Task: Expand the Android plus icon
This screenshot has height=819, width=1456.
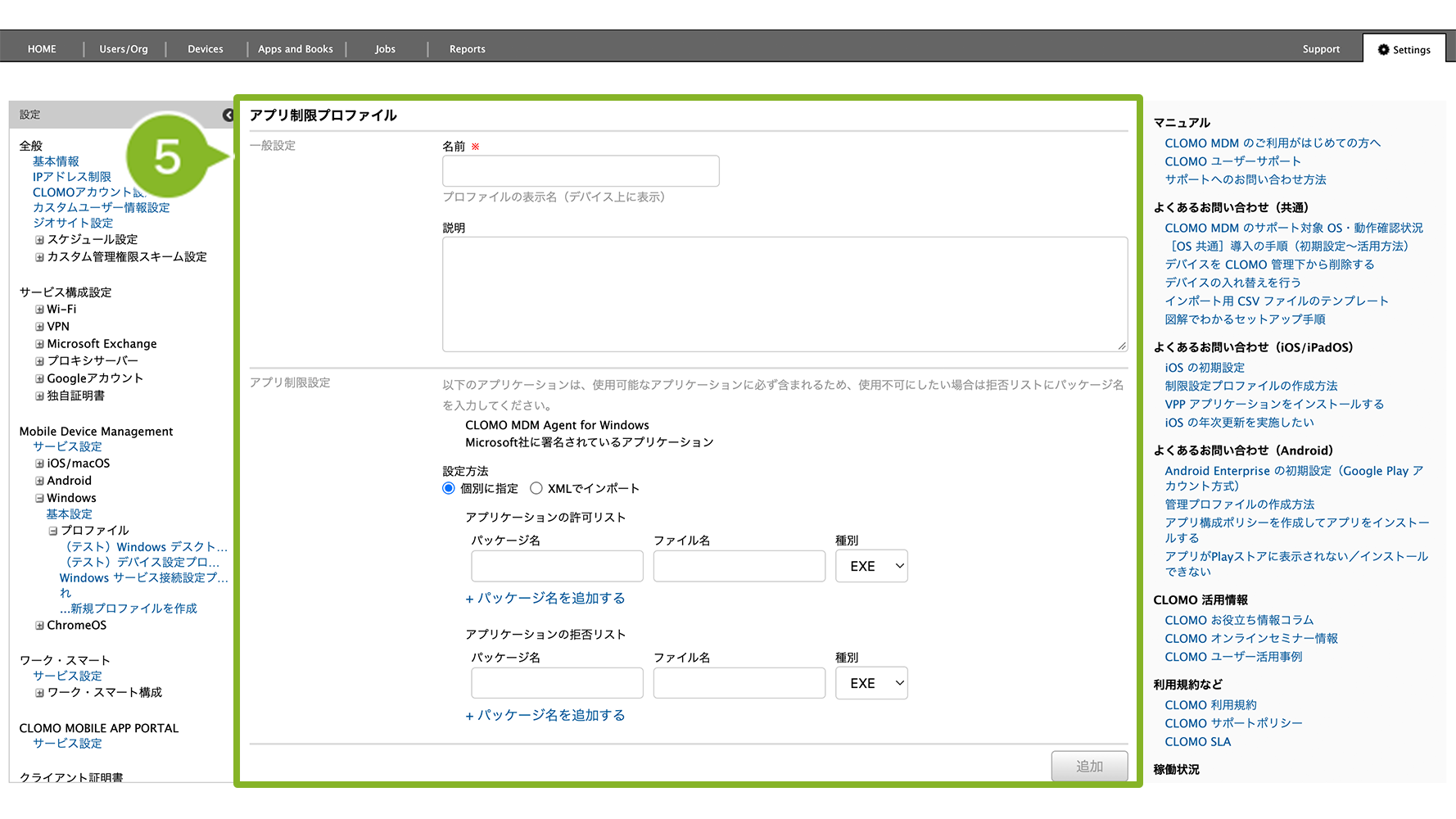Action: [39, 481]
